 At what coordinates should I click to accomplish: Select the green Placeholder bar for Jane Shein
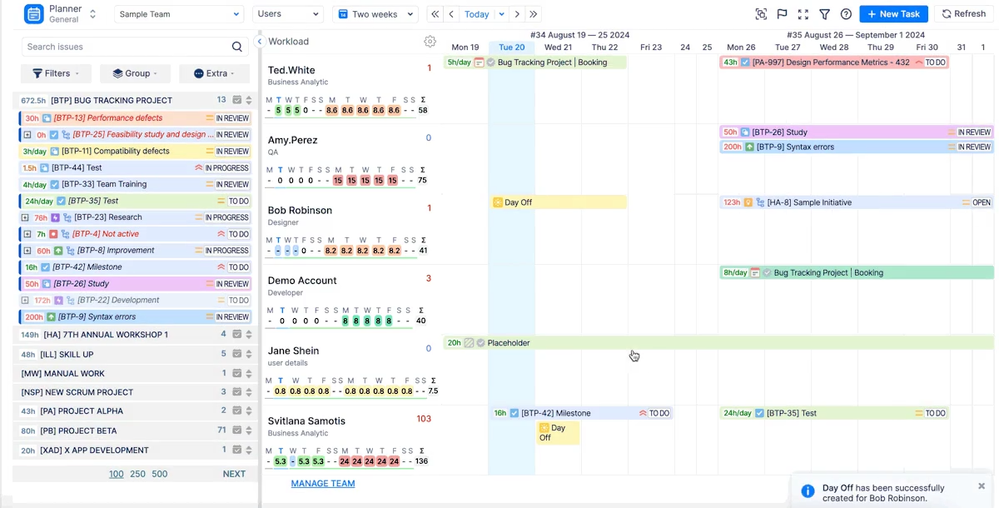[718, 343]
